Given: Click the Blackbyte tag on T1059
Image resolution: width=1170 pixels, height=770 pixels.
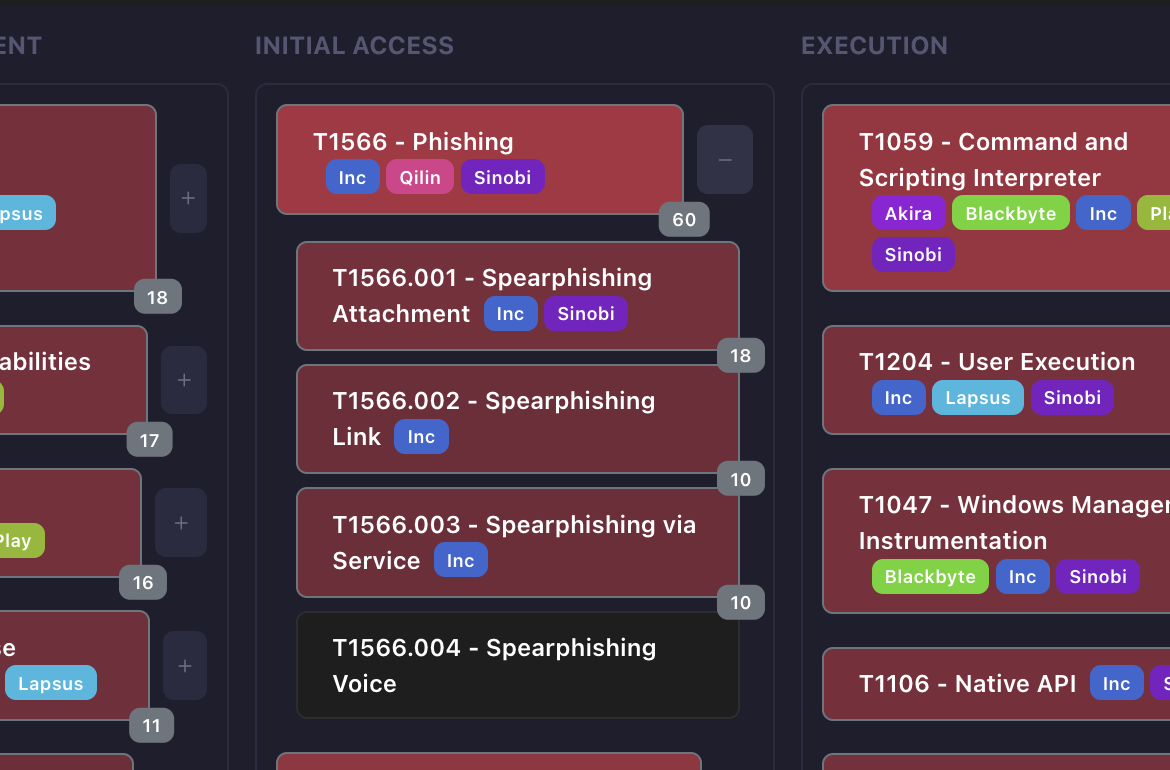Looking at the screenshot, I should (x=1010, y=213).
